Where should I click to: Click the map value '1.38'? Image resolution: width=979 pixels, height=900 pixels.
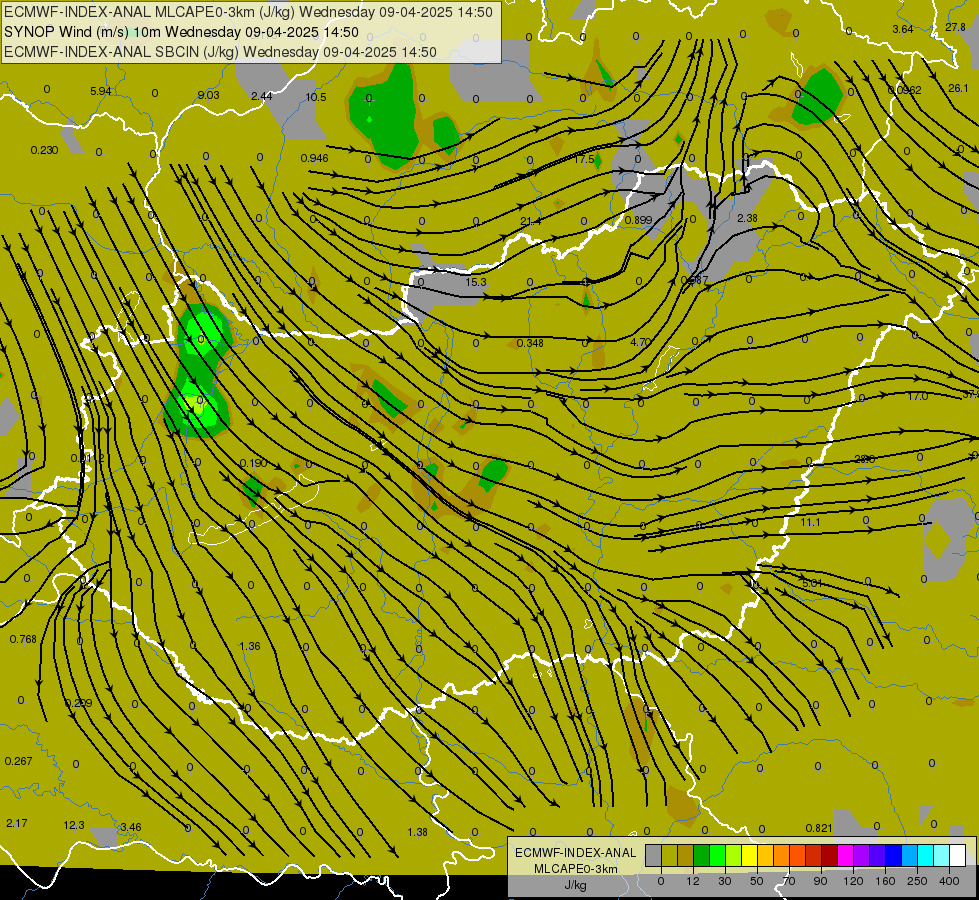click(x=417, y=832)
